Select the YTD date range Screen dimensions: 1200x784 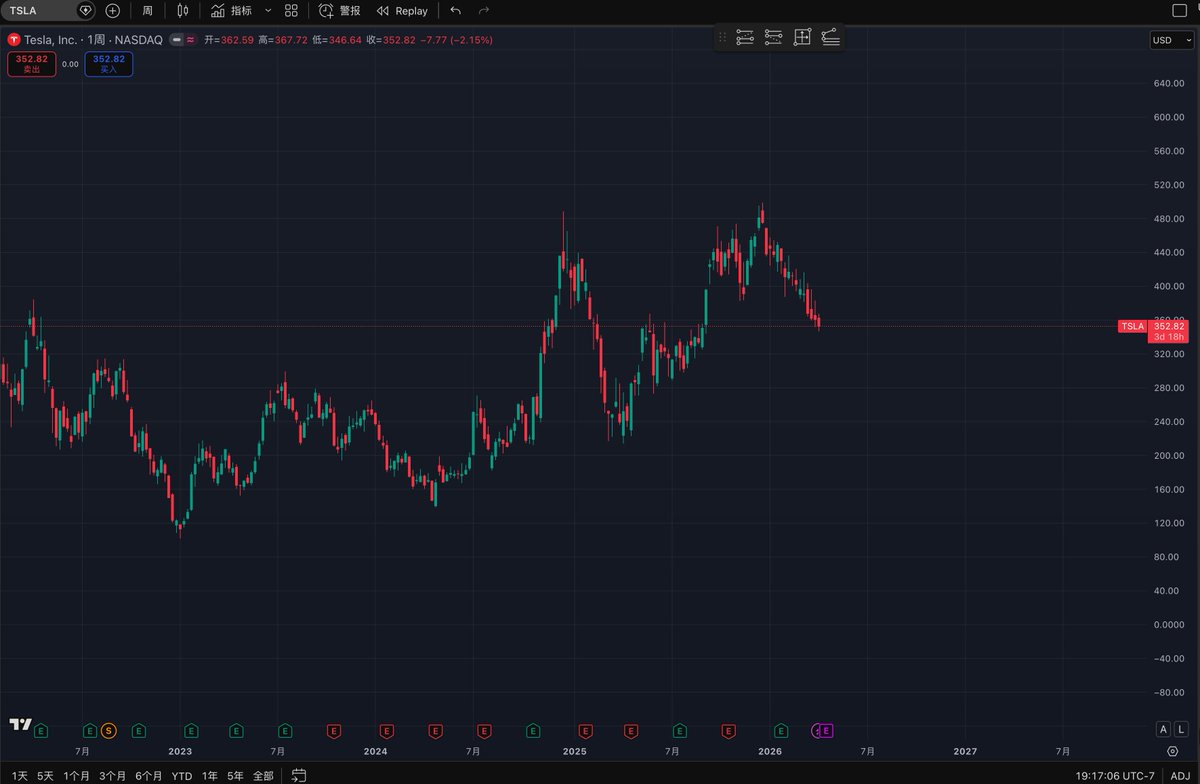[x=182, y=775]
